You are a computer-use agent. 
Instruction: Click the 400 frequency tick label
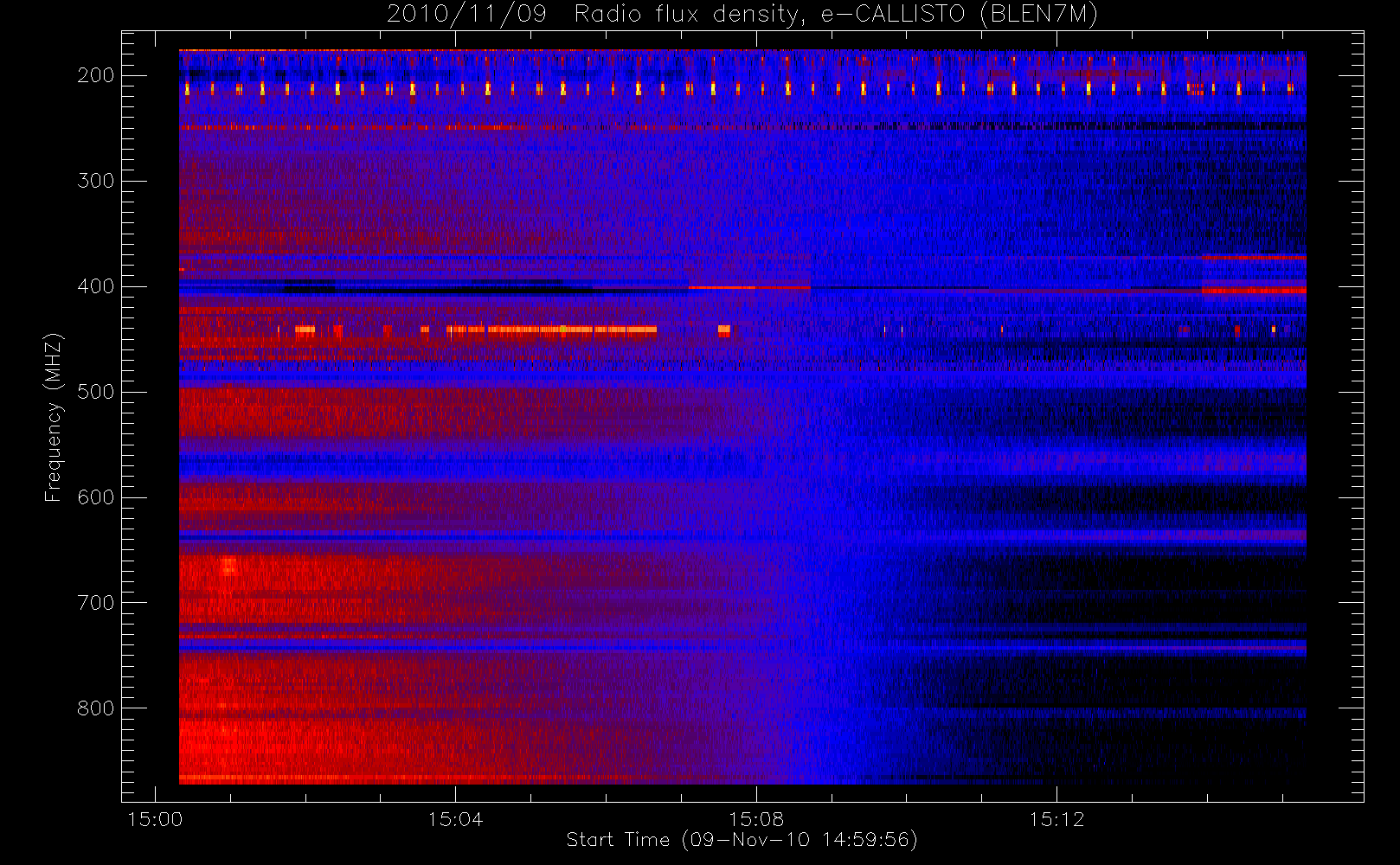tap(96, 286)
